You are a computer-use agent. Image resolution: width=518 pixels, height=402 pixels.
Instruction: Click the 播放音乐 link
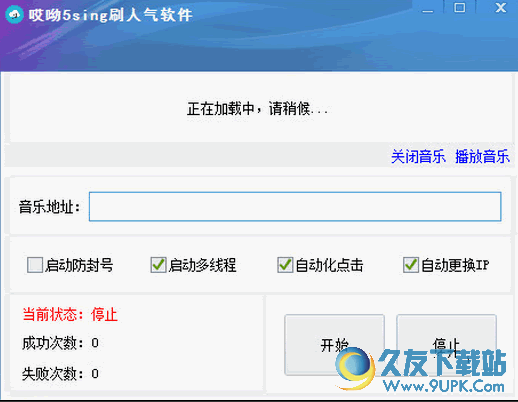click(482, 157)
